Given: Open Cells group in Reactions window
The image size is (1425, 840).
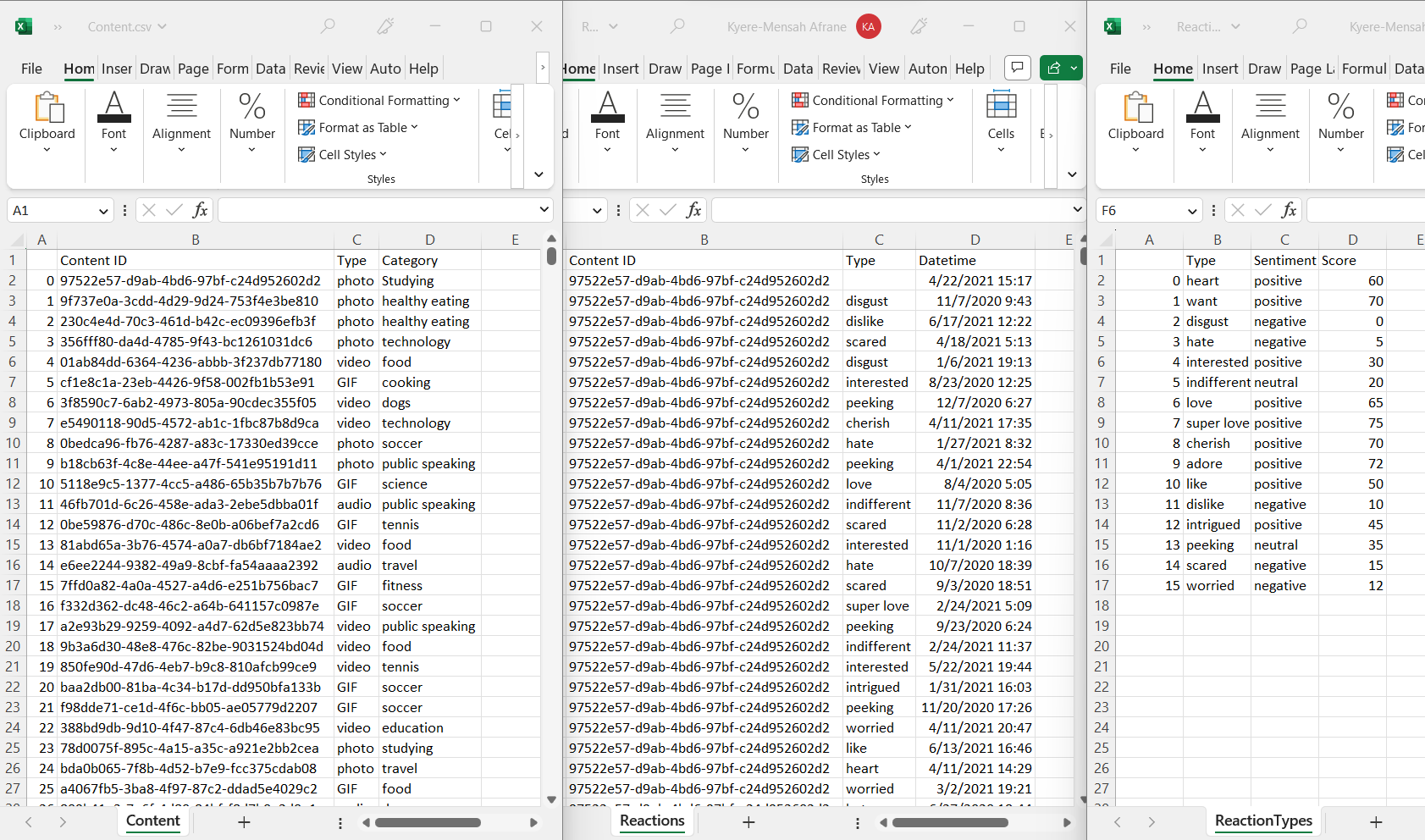Looking at the screenshot, I should point(1001,123).
